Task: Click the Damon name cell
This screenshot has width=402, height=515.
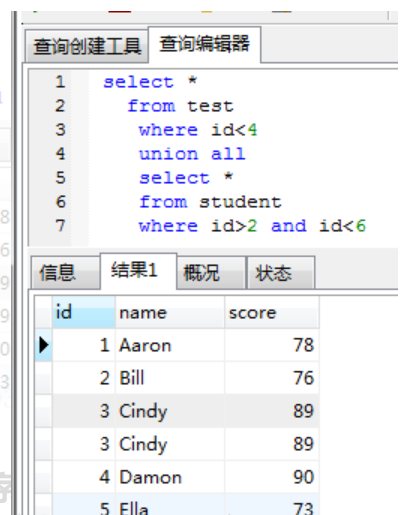Action: coord(170,477)
